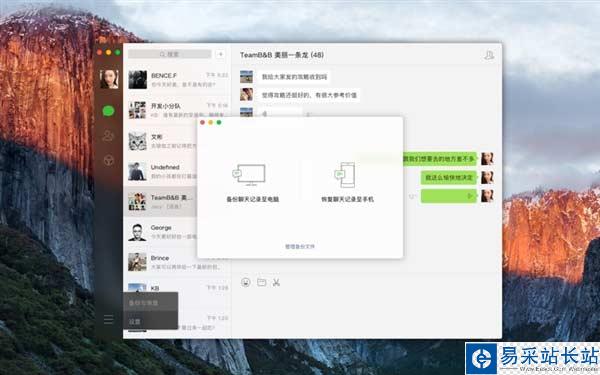Viewport: 600px width, 375px height.
Task: Select the scissors screenshot tool
Action: (276, 282)
